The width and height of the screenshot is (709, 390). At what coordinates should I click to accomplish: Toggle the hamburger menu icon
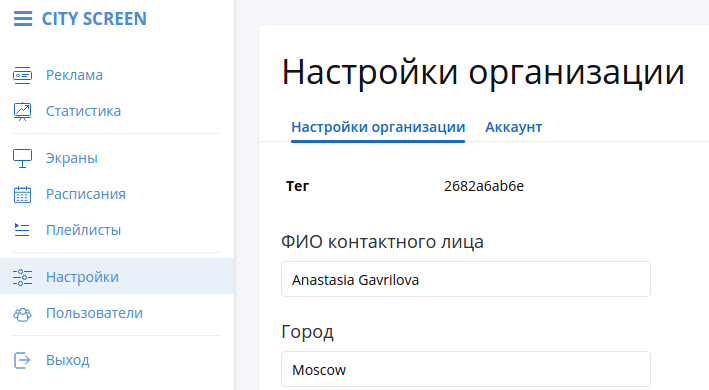pos(23,19)
